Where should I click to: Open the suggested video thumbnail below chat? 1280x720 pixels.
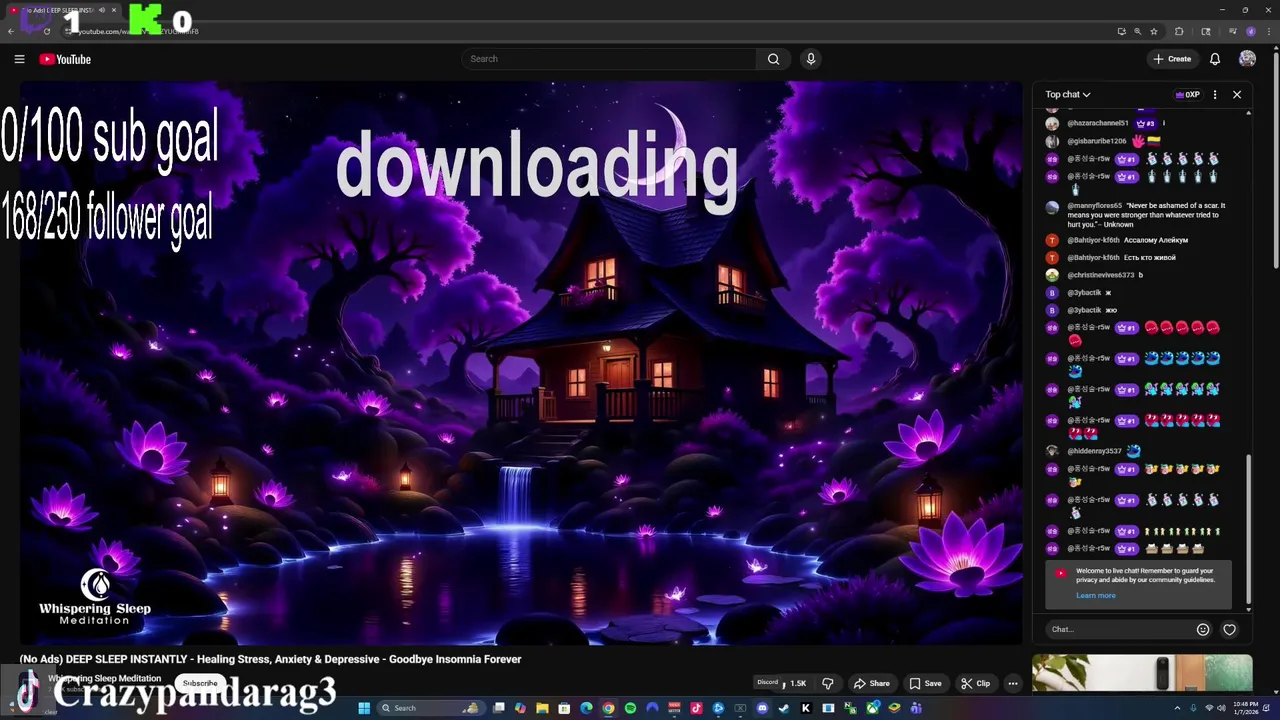(1142, 672)
